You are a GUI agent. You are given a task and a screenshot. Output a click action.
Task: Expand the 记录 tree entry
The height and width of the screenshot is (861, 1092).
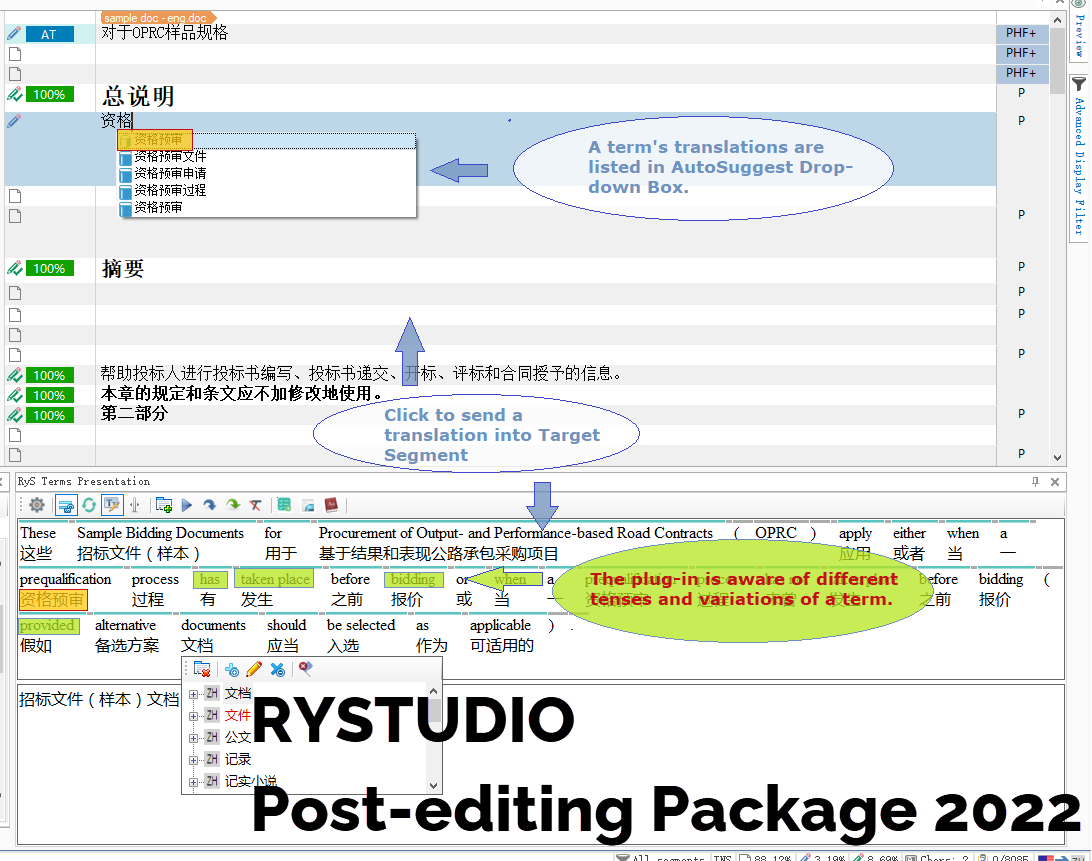tap(194, 760)
